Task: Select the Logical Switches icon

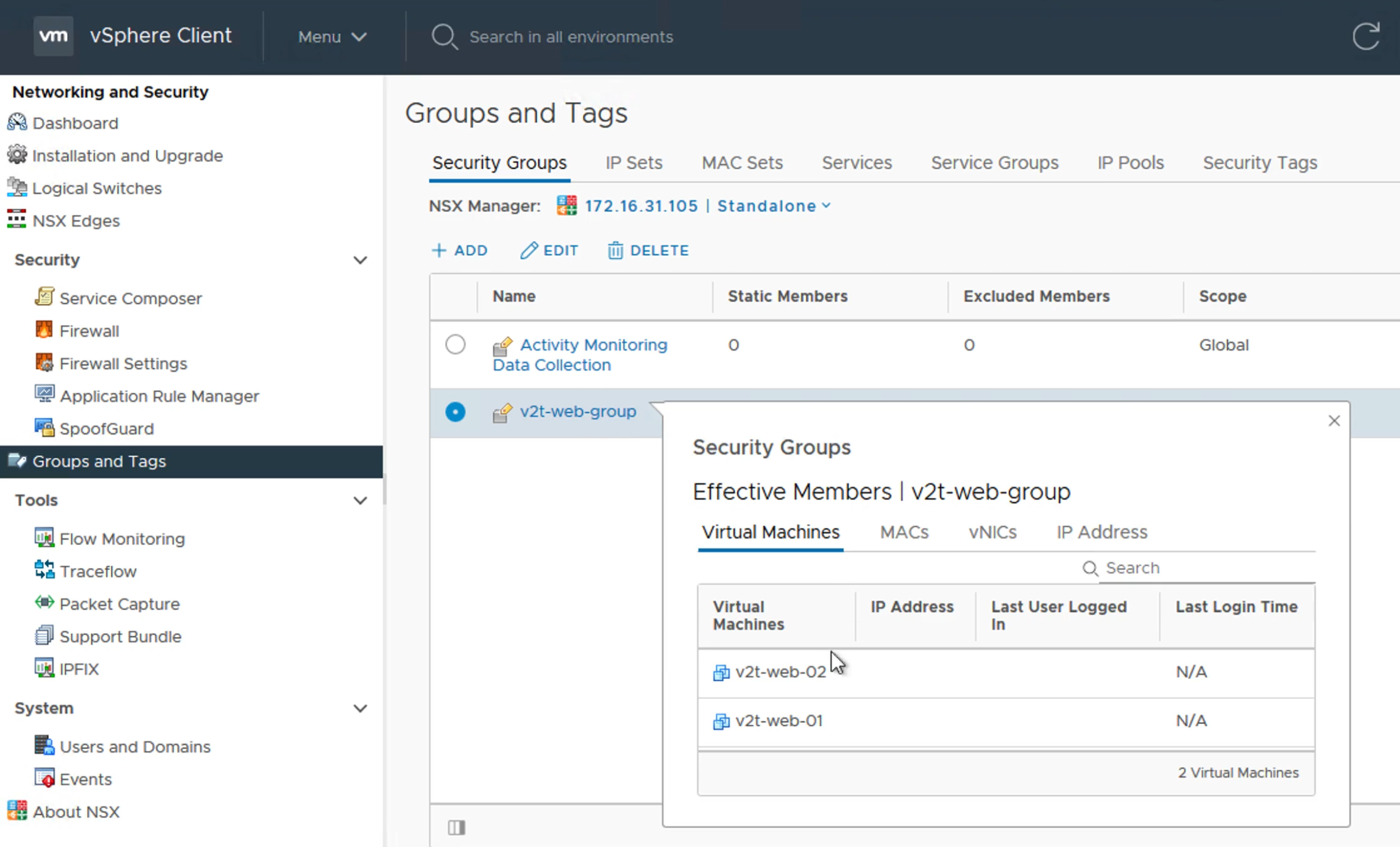Action: (x=16, y=188)
